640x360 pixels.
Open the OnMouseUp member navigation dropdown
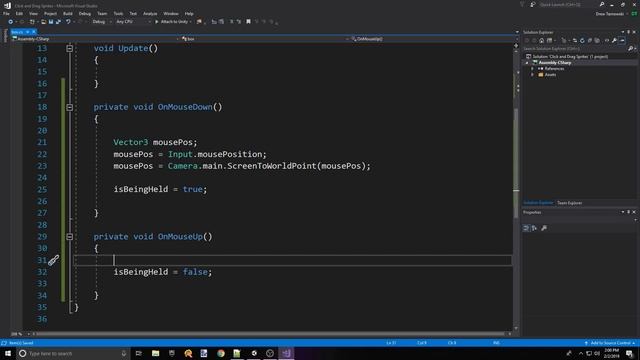click(433, 39)
